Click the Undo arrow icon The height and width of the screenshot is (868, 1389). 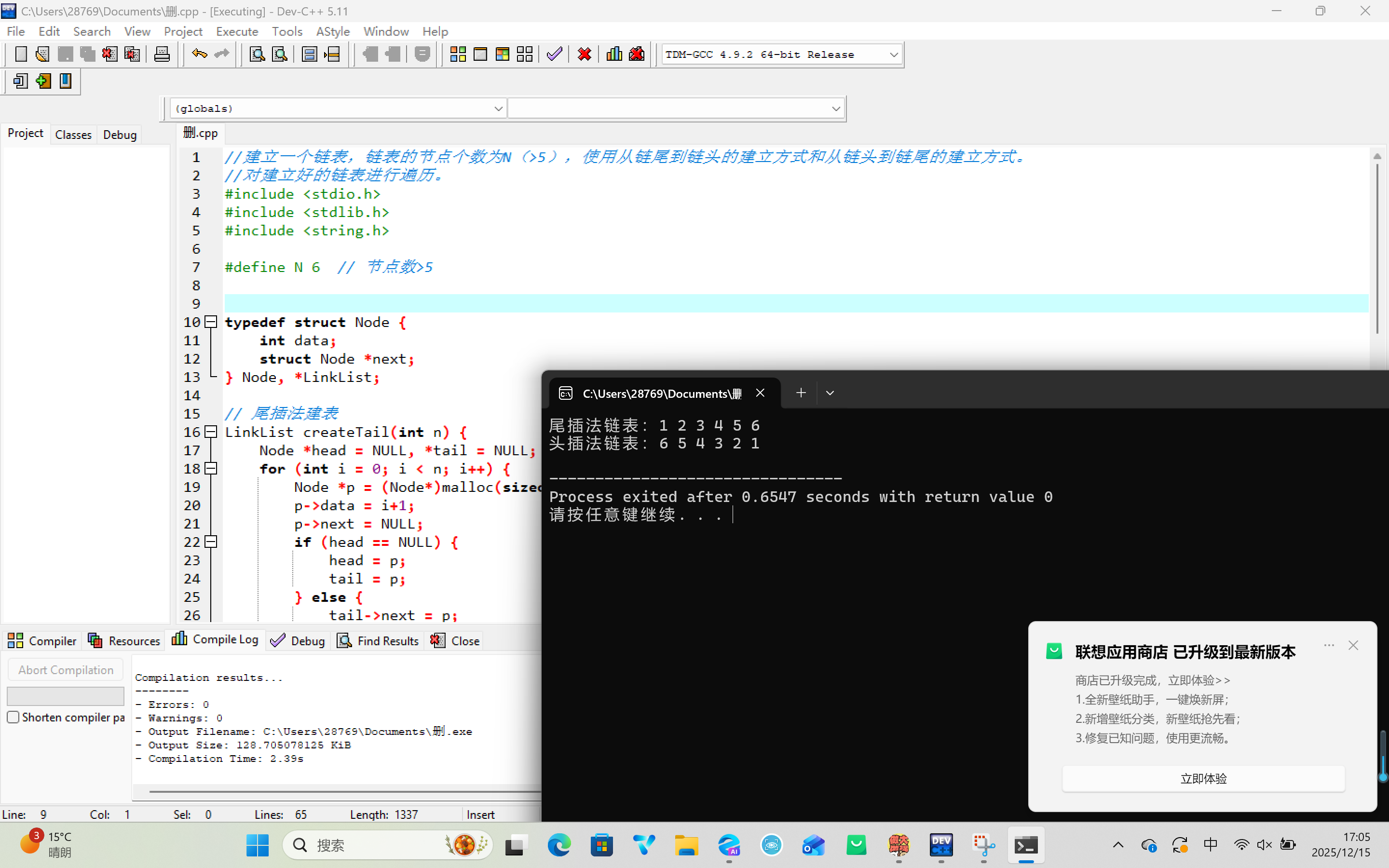[199, 54]
